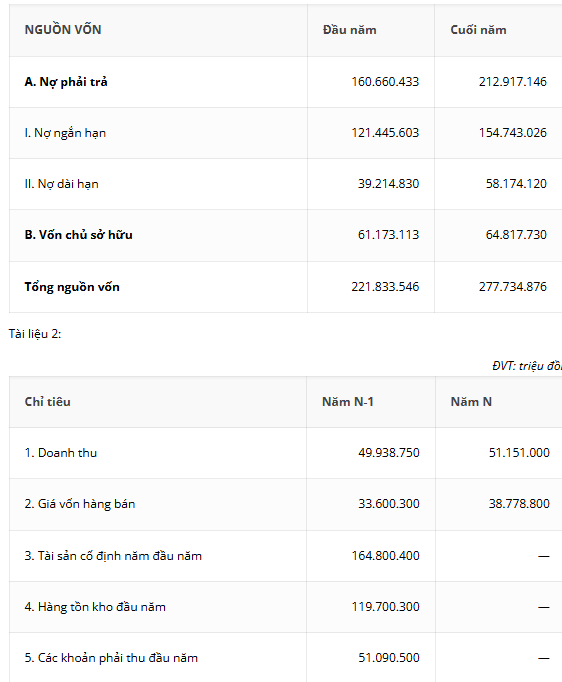The height and width of the screenshot is (682, 562).
Task: Select the 154.743.026 cell value
Action: tap(513, 133)
